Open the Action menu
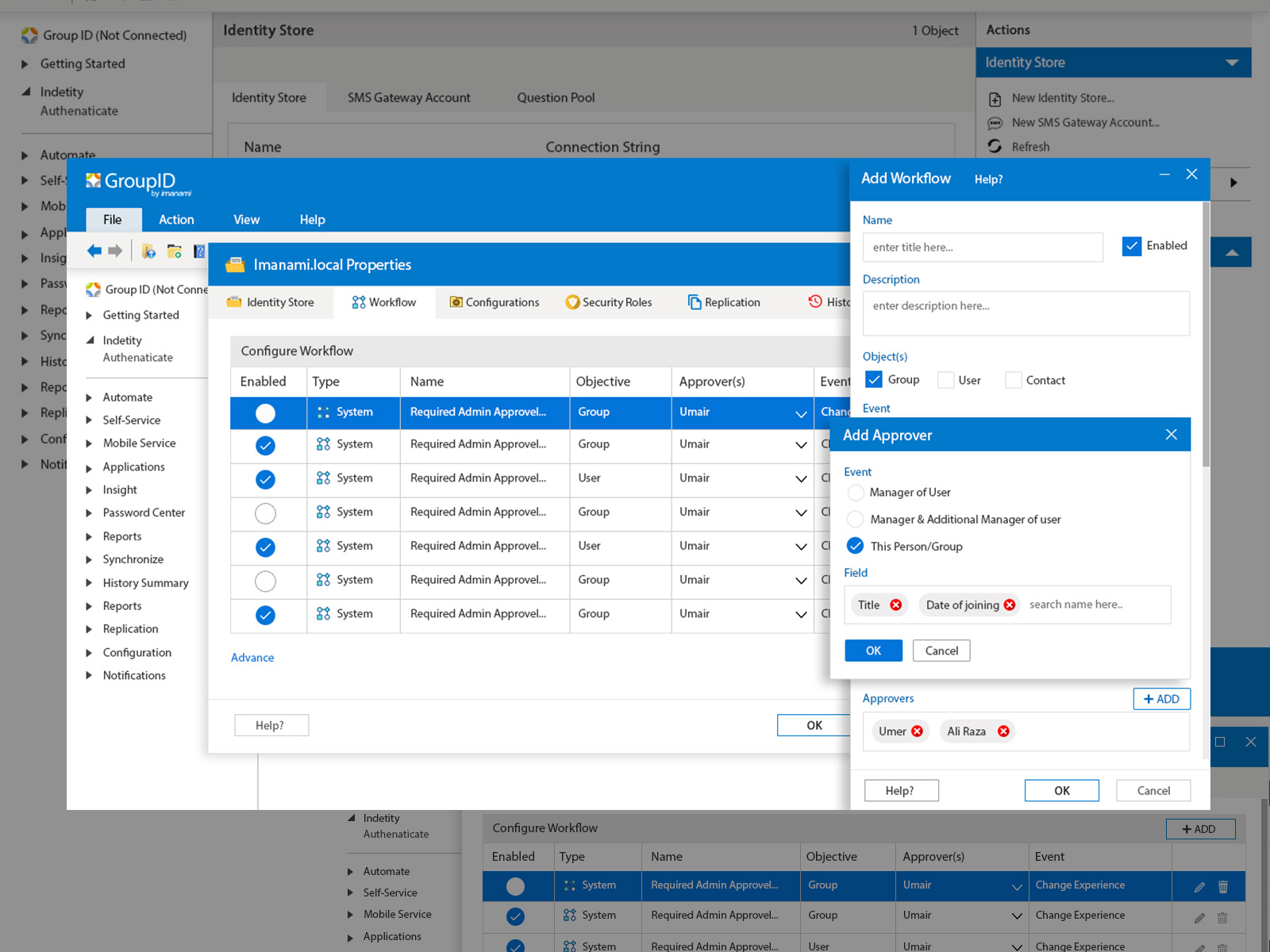1270x952 pixels. 176,220
